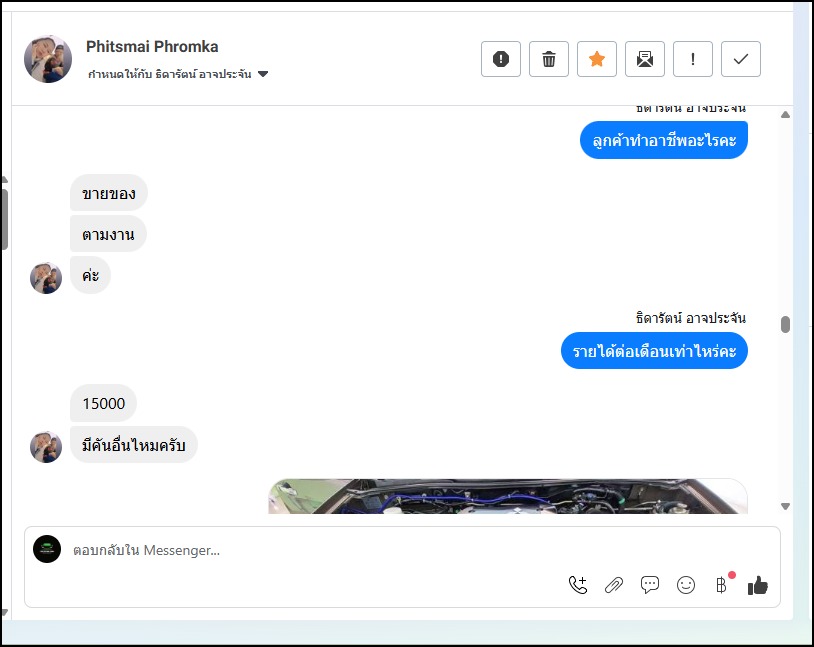Click the baht payment icon
814x647 pixels.
(x=722, y=585)
